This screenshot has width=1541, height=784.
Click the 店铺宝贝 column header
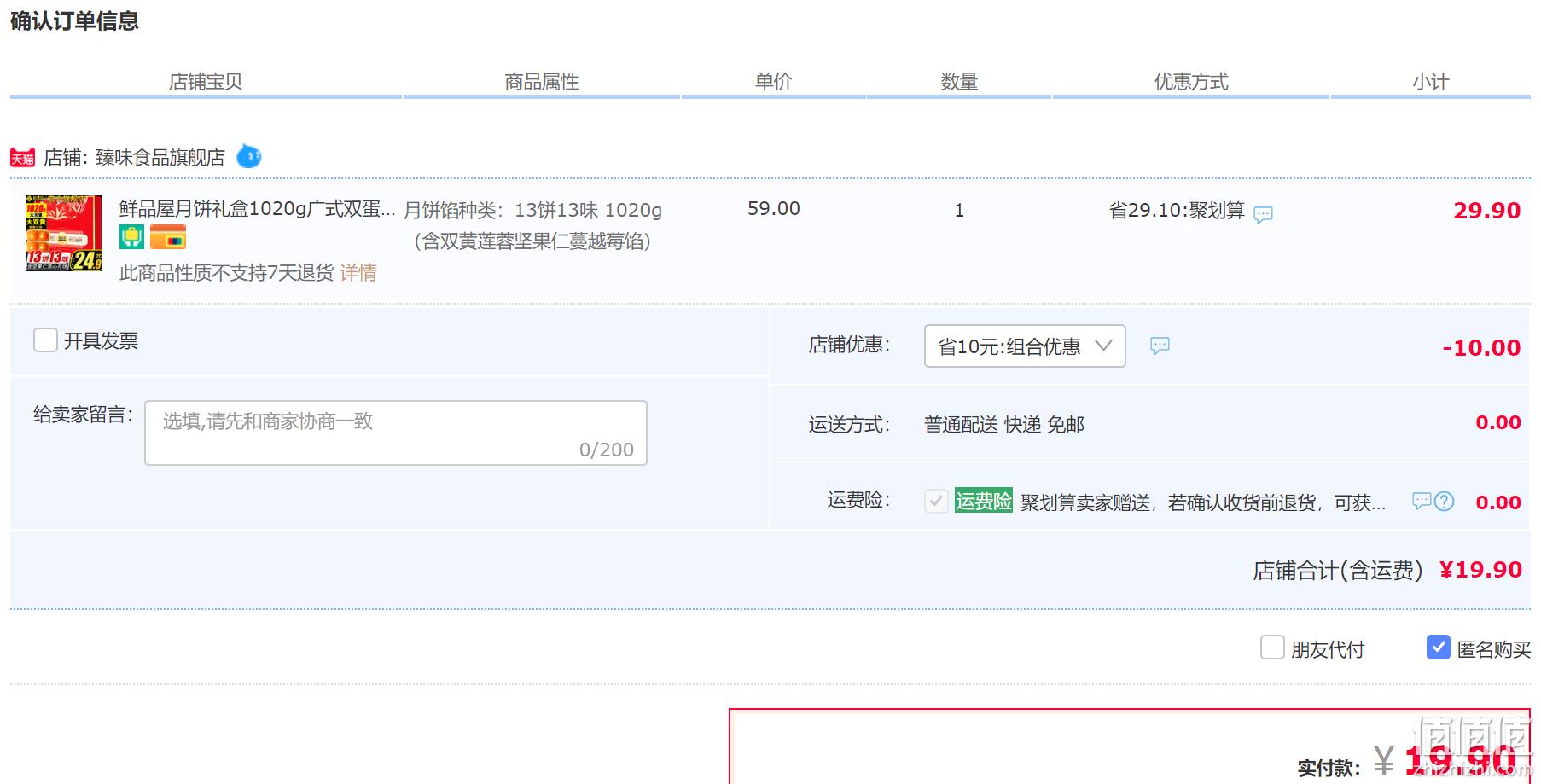click(x=206, y=82)
